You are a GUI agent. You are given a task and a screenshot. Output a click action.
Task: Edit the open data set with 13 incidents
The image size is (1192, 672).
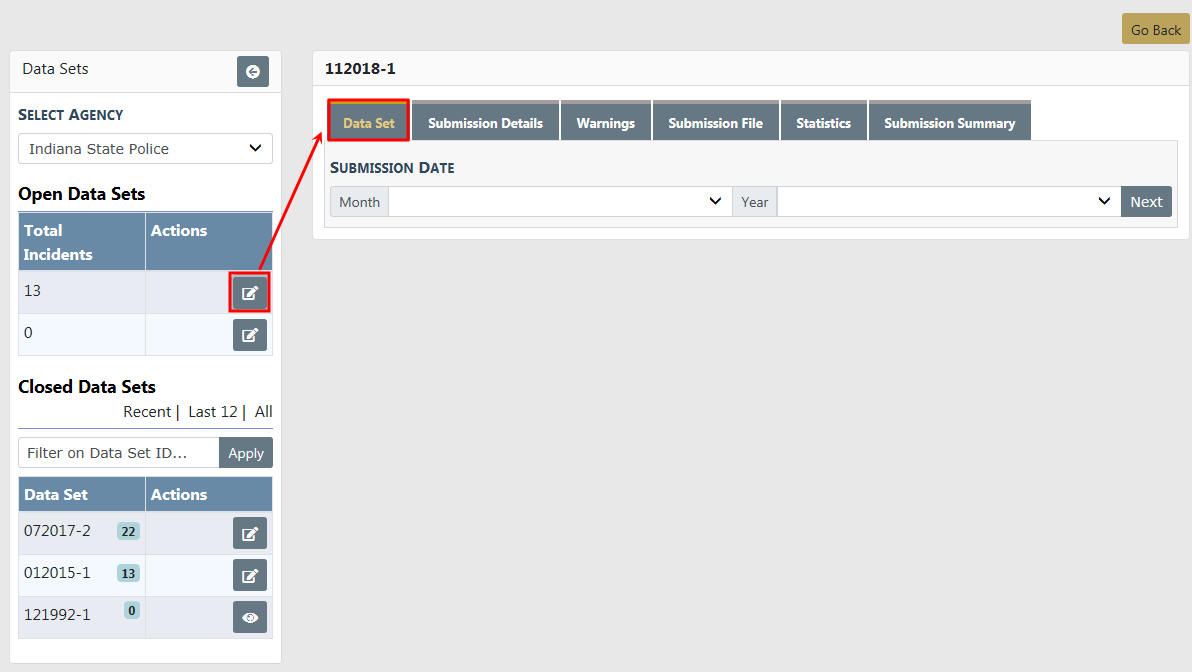coord(250,293)
